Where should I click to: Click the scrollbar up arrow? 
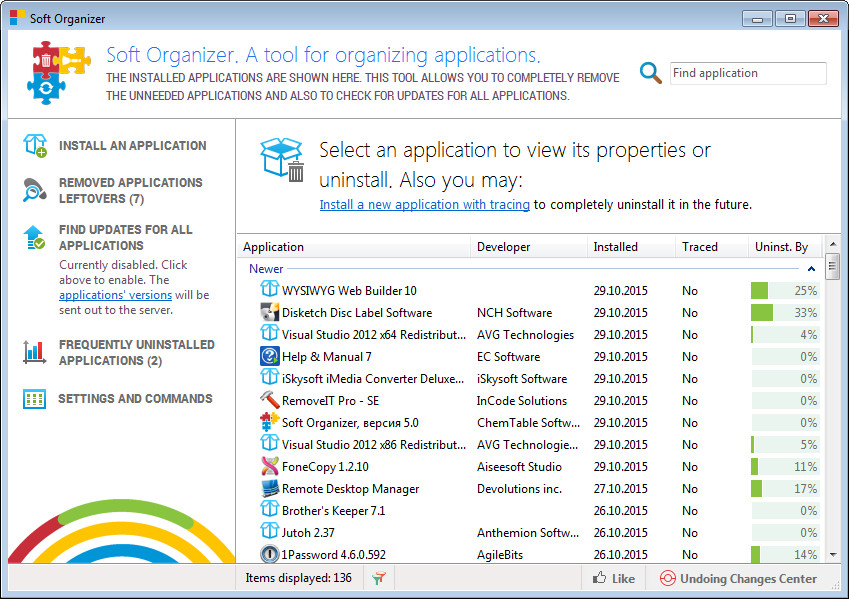(x=833, y=244)
